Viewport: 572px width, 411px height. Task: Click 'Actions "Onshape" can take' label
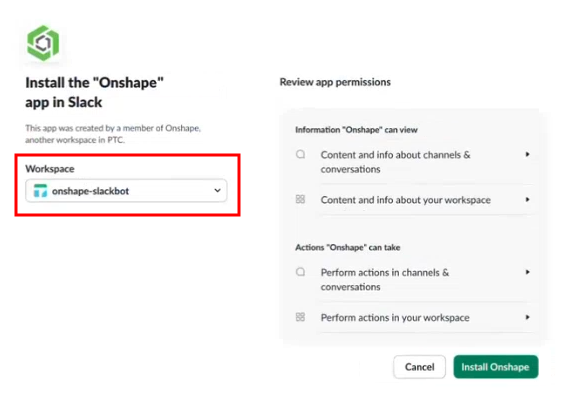(348, 247)
